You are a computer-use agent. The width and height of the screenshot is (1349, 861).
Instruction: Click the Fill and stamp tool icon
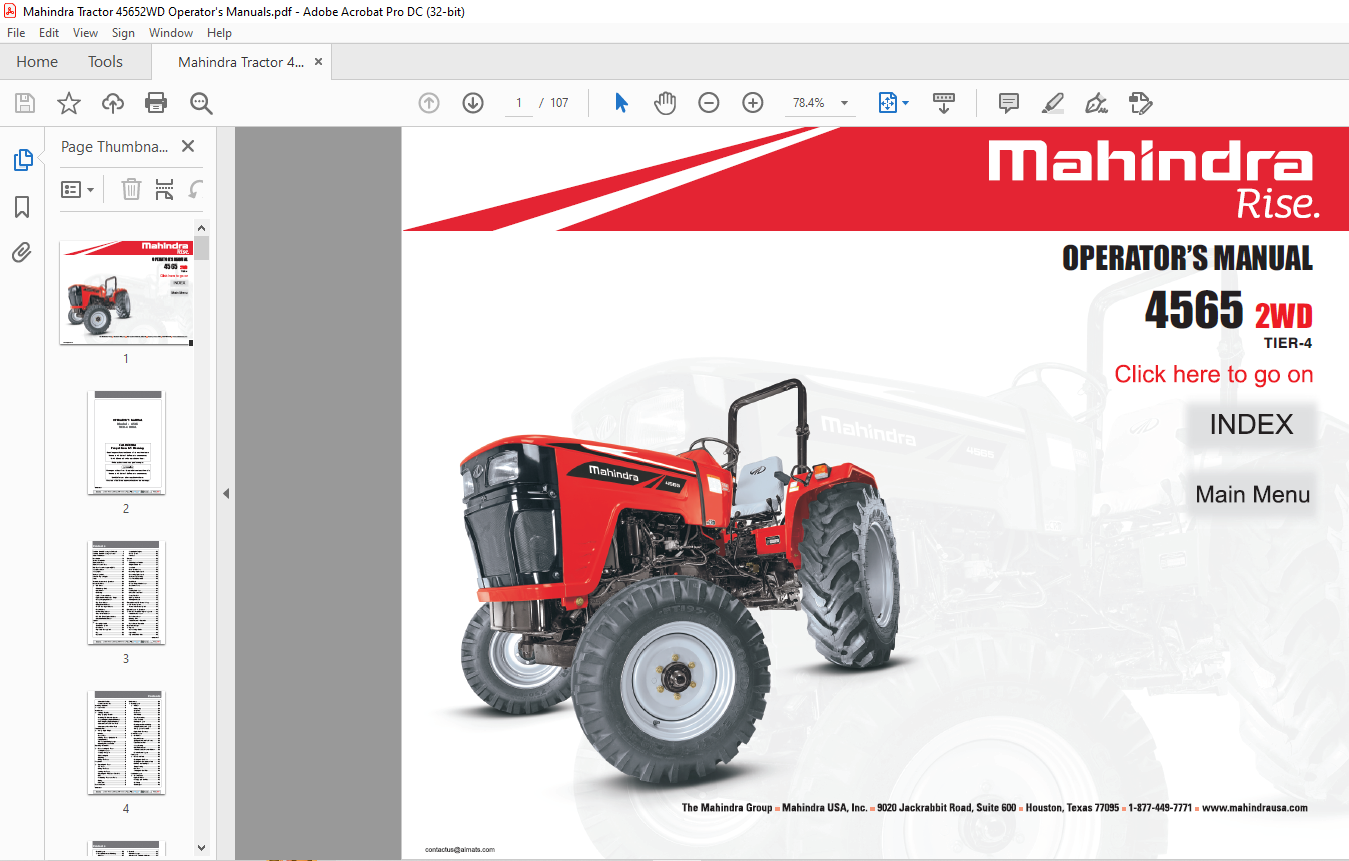point(1140,103)
